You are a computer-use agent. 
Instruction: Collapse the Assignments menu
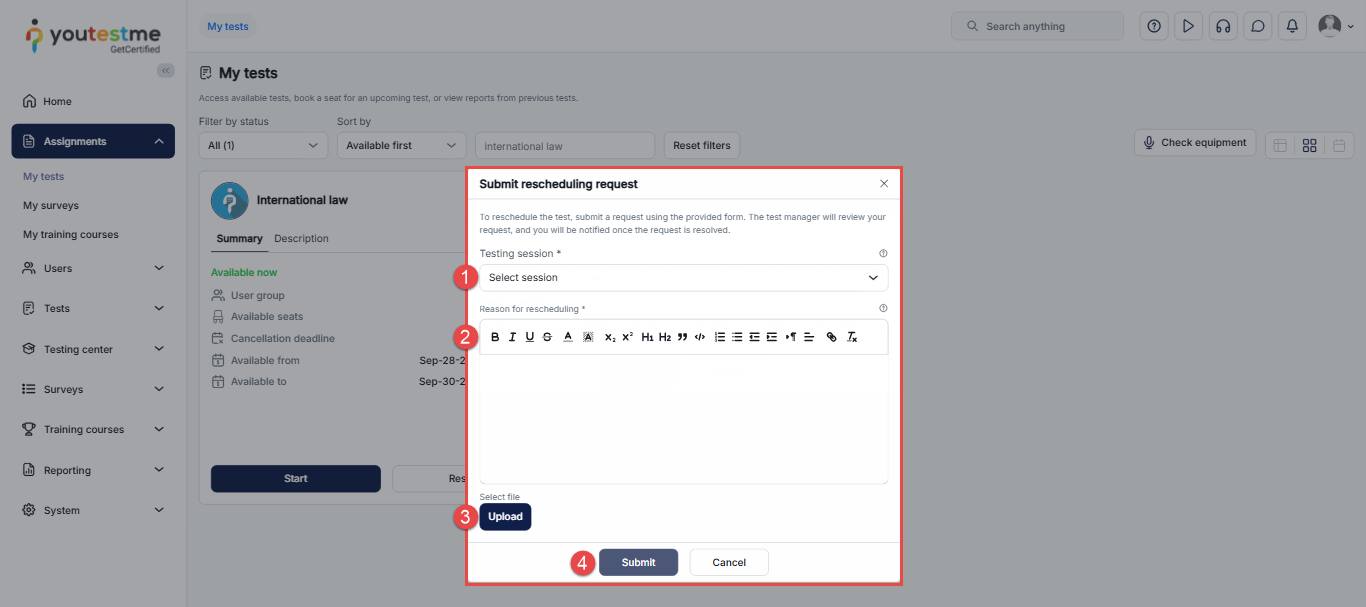click(x=93, y=141)
